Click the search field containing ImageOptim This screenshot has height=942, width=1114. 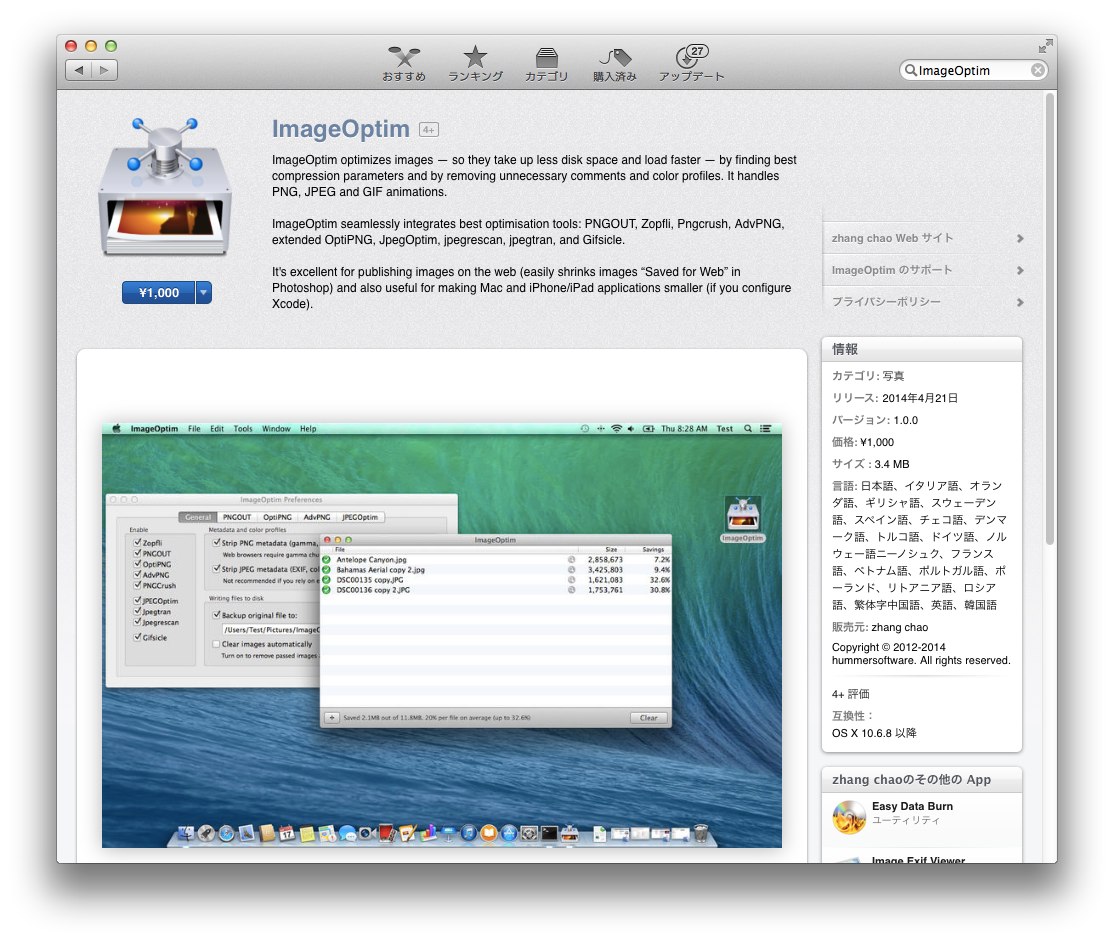tap(973, 70)
